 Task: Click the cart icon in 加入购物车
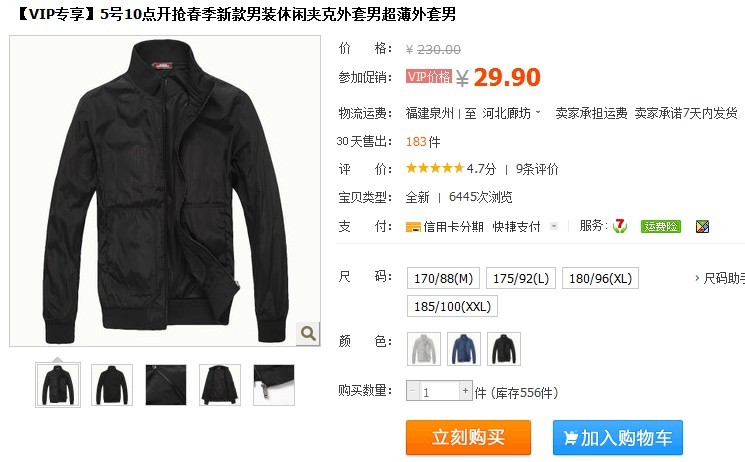[570, 437]
